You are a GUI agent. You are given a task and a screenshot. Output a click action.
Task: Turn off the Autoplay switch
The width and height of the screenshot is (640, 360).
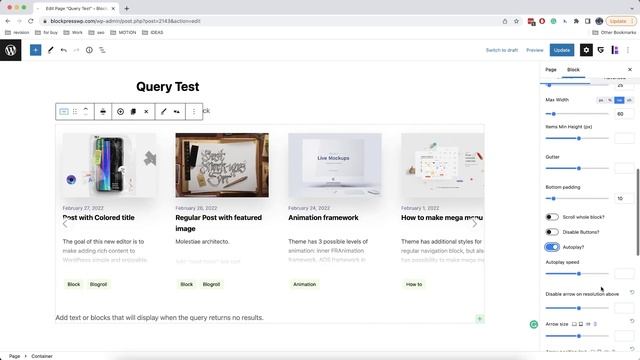[x=552, y=247]
